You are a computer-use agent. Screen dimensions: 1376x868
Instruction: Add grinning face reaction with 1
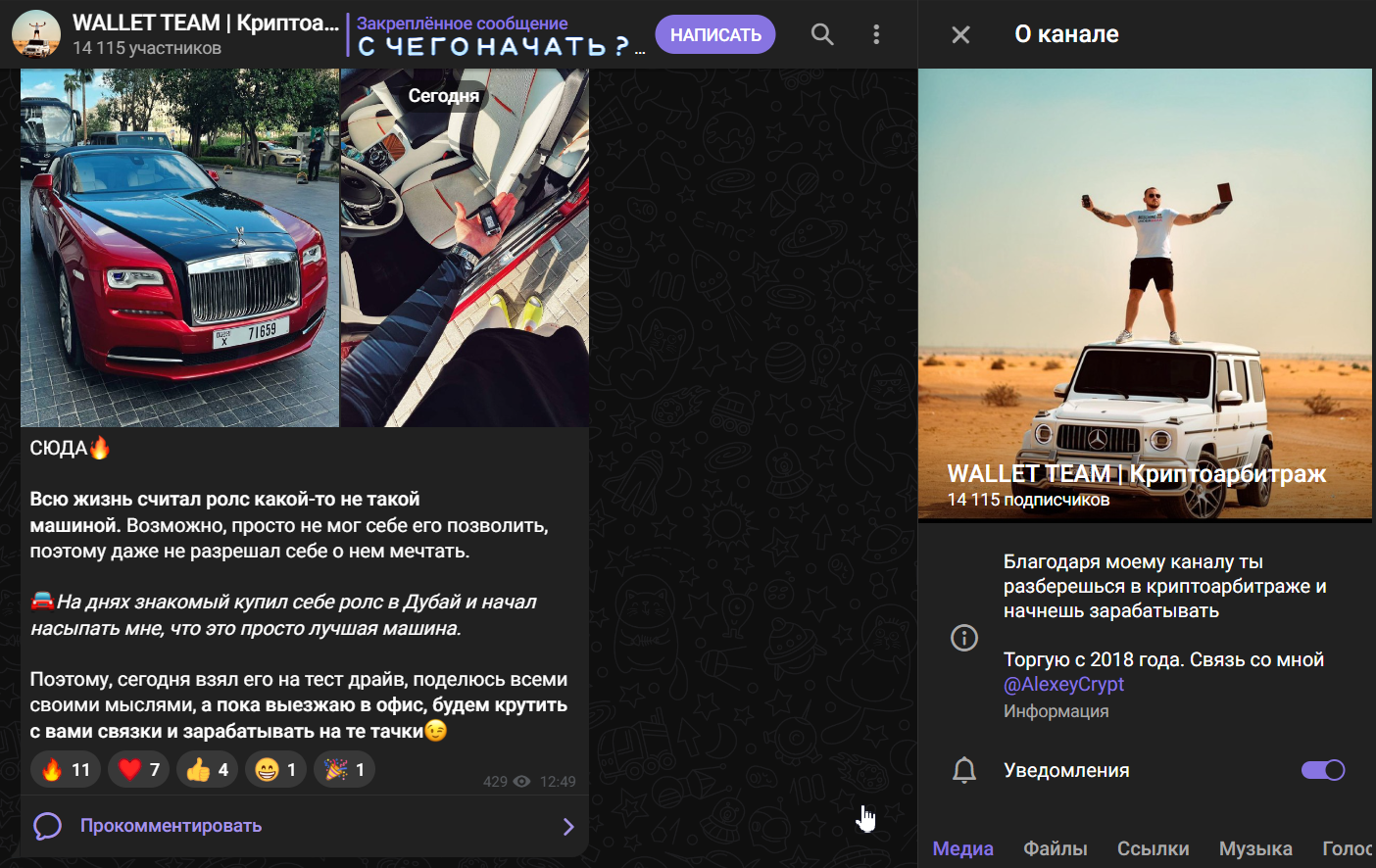(x=276, y=770)
